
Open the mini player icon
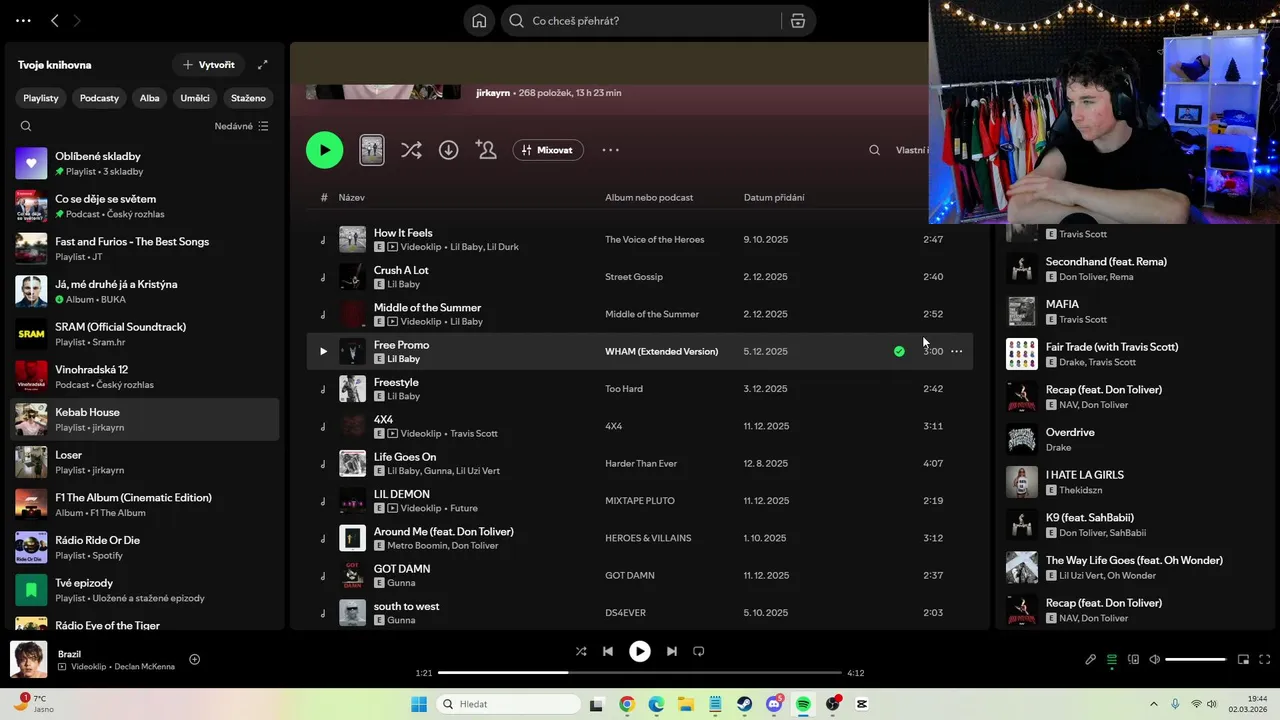click(x=1244, y=659)
